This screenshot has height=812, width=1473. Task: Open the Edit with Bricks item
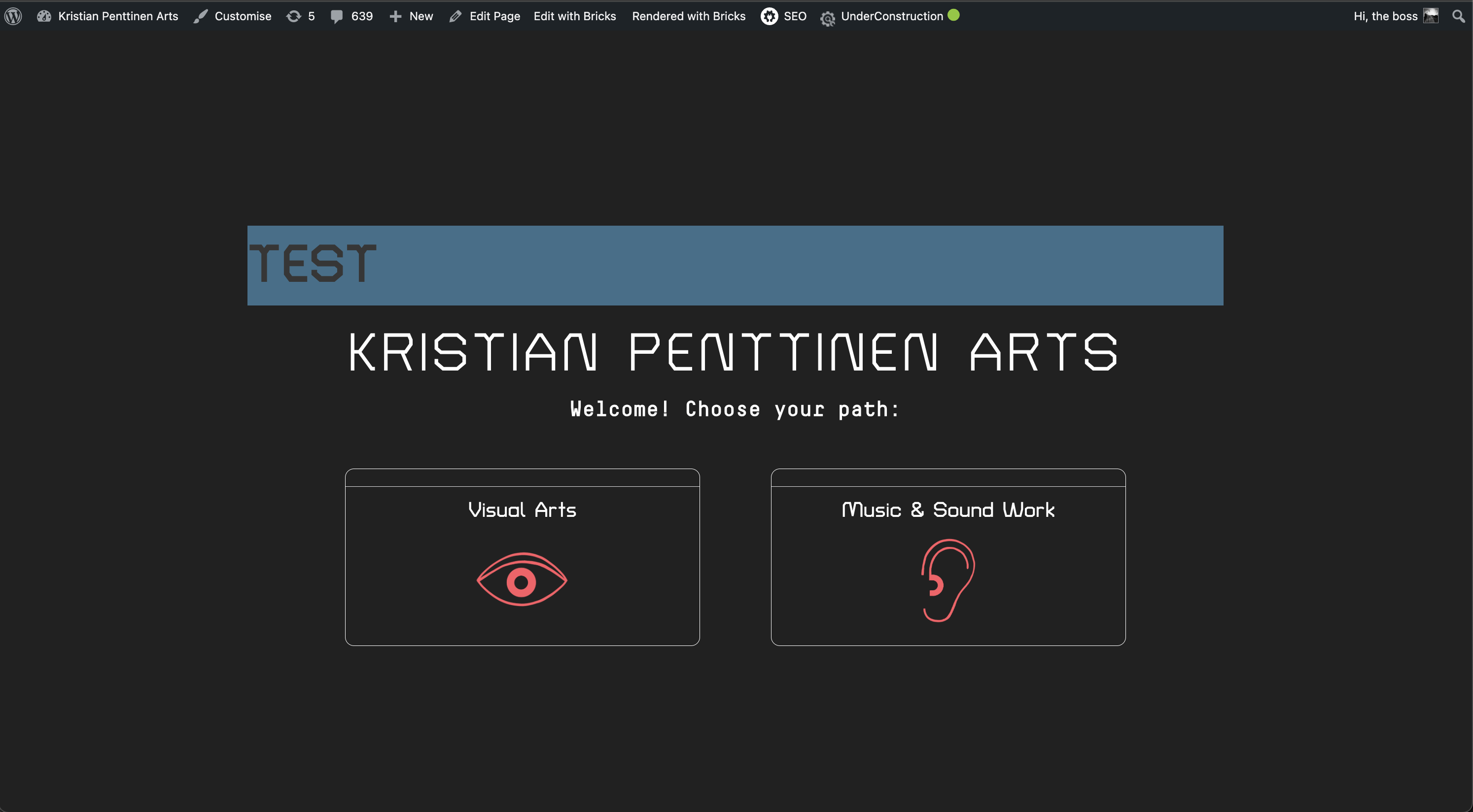575,16
